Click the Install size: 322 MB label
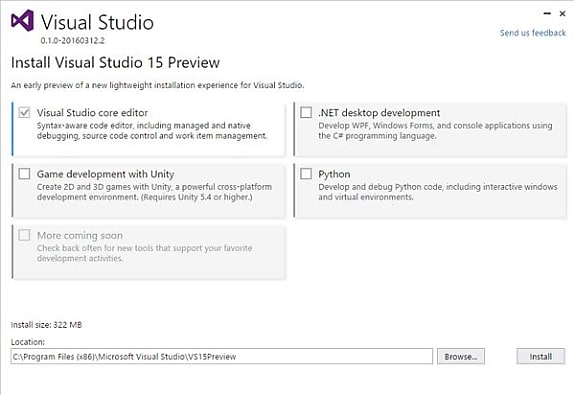 pos(46,325)
